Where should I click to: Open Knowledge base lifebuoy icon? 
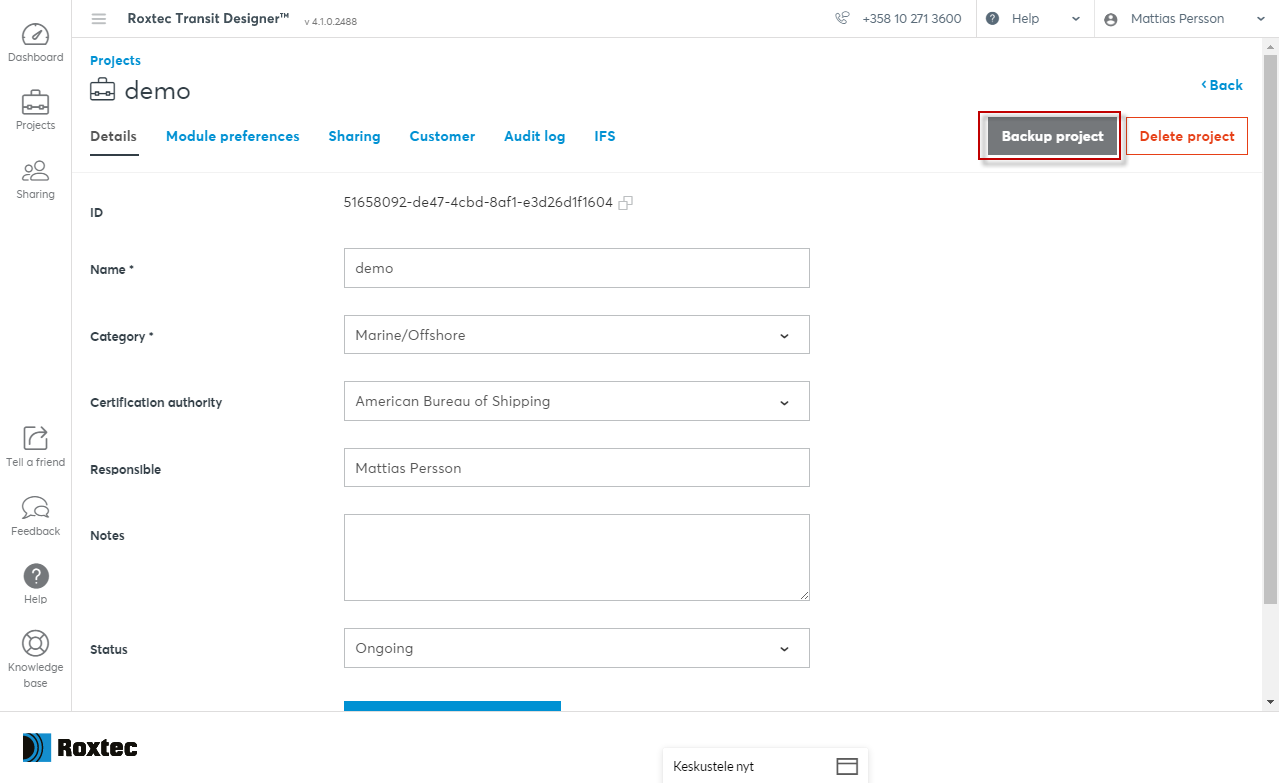pos(35,643)
